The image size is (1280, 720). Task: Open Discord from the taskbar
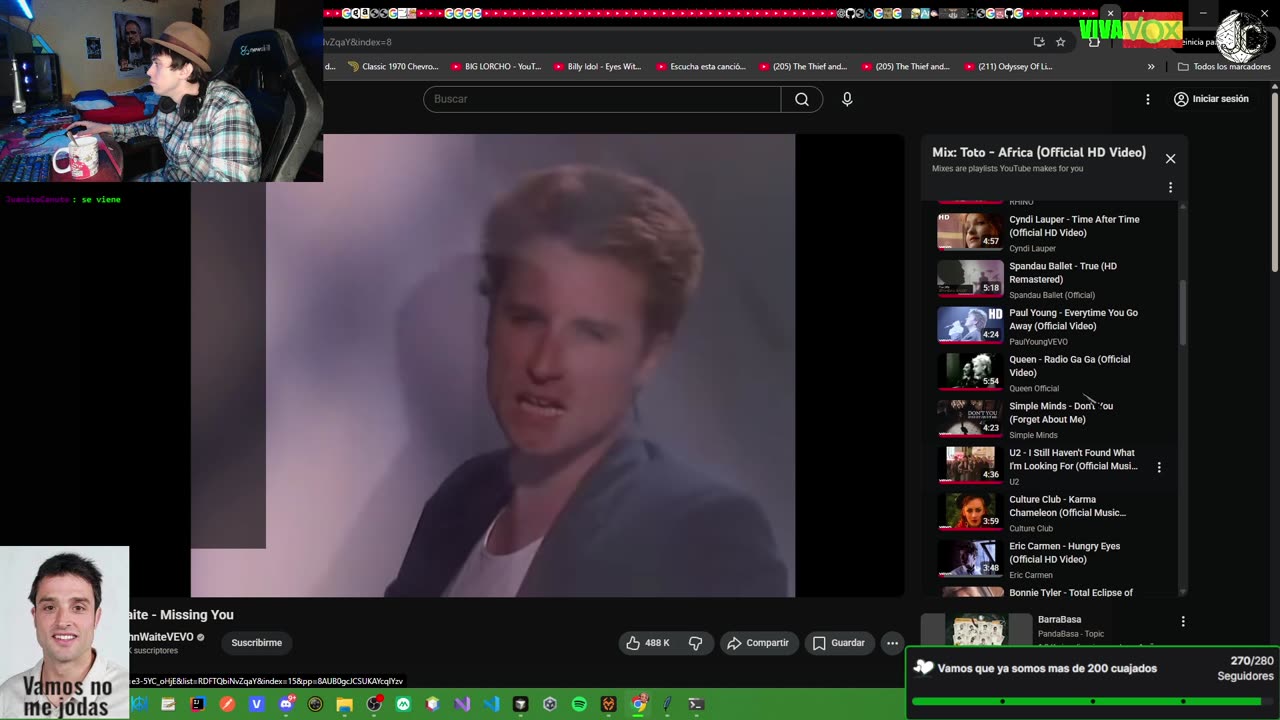286,704
